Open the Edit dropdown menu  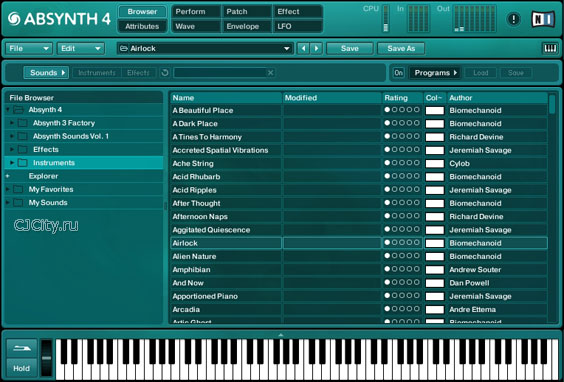click(x=81, y=49)
